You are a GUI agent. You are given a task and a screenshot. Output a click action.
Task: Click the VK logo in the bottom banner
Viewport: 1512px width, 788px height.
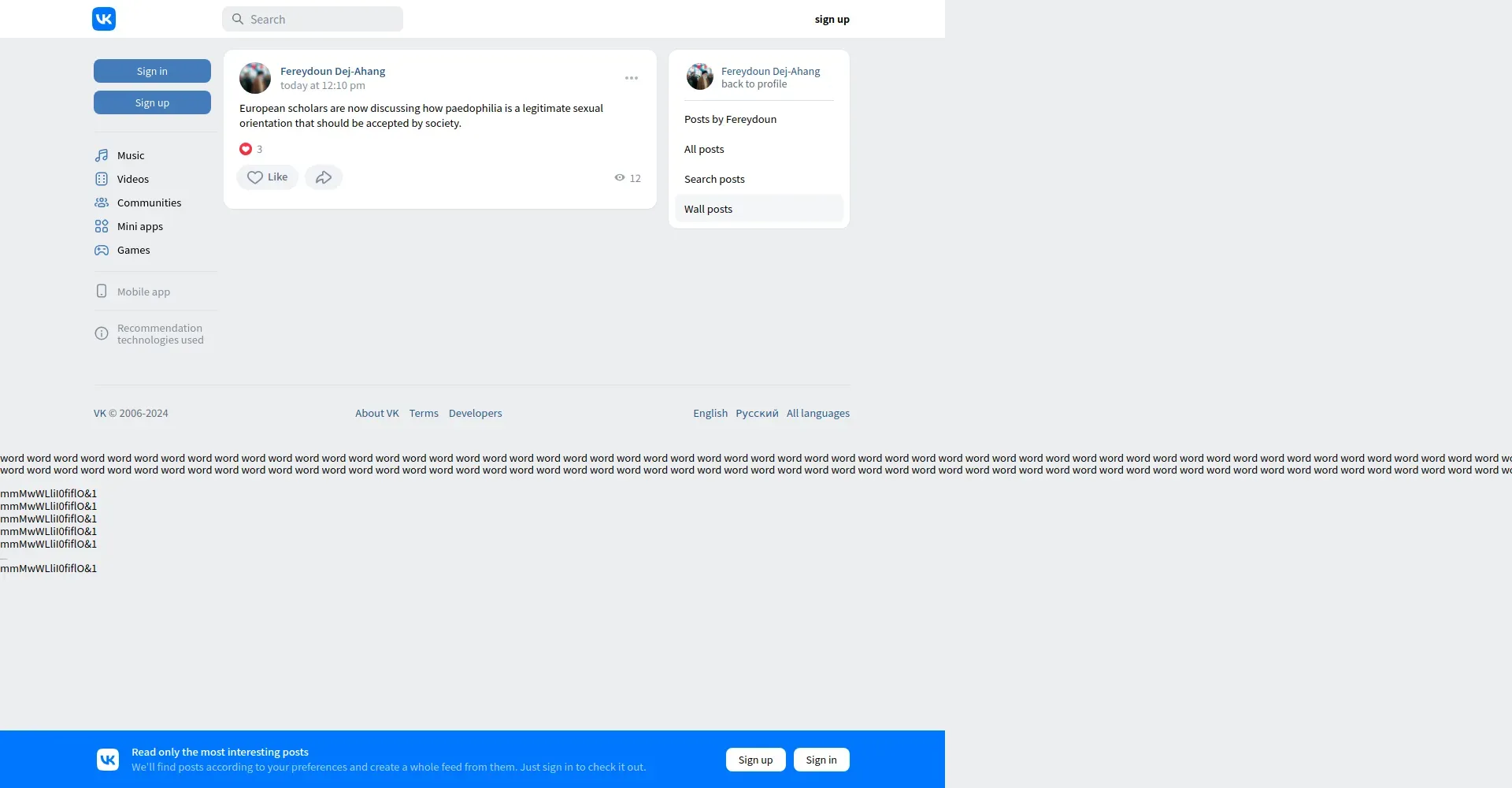click(x=108, y=760)
